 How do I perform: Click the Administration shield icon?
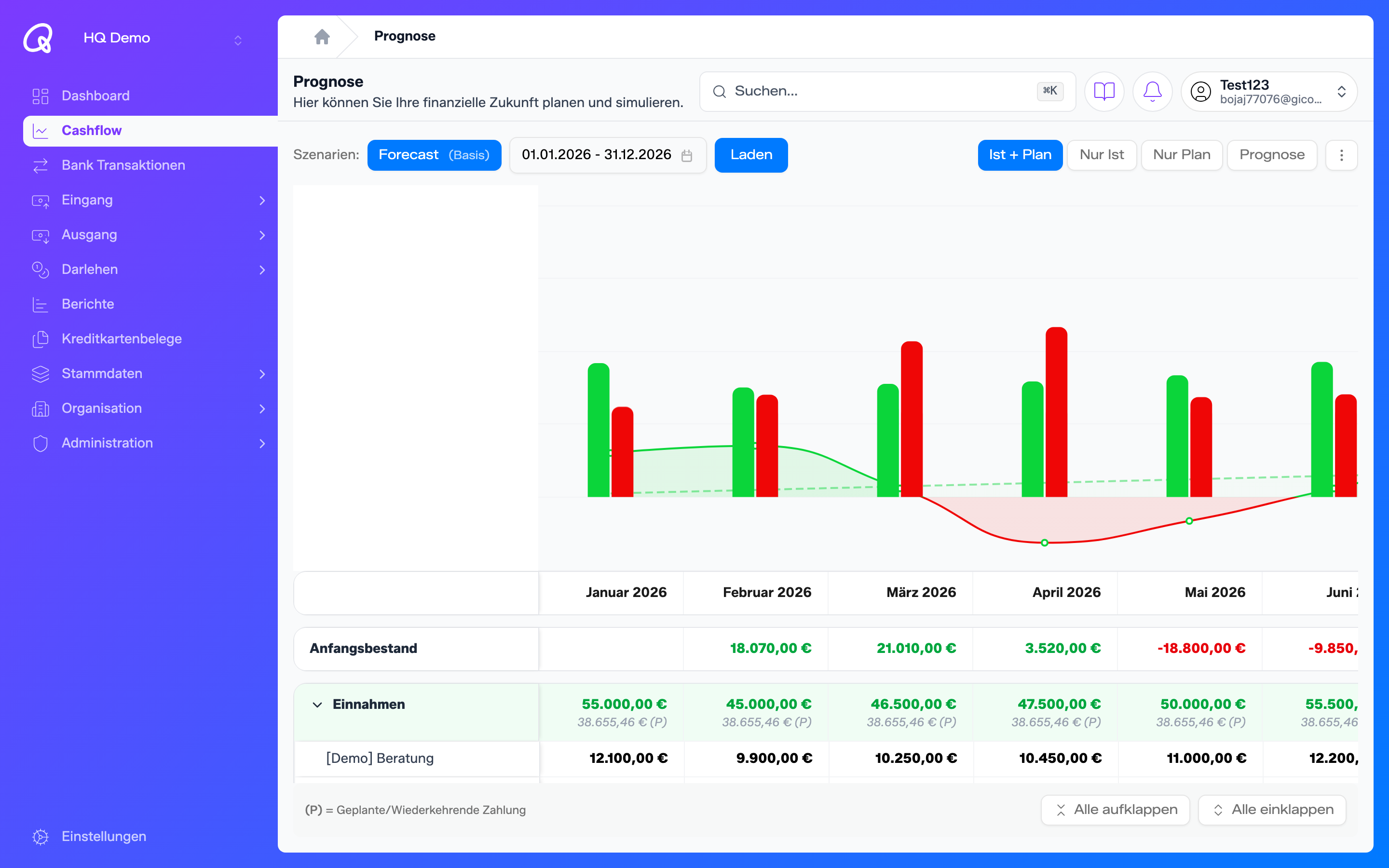point(40,443)
